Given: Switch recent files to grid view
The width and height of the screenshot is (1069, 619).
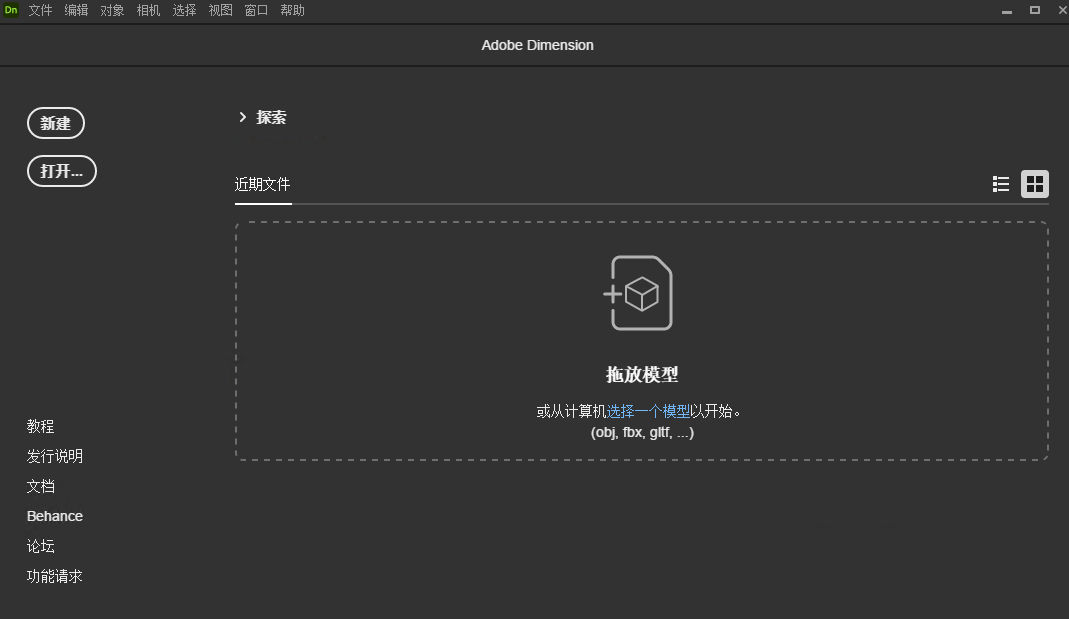Looking at the screenshot, I should 1034,184.
